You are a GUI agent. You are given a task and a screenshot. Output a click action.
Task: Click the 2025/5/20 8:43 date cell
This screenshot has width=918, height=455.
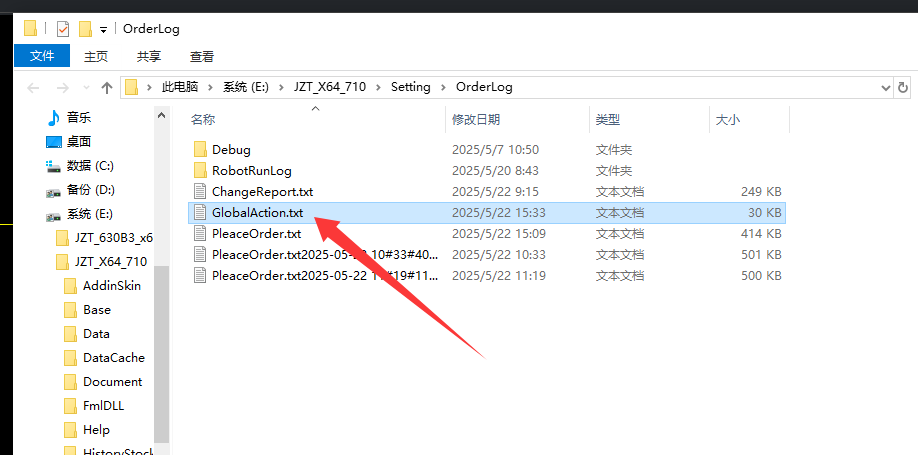(495, 170)
